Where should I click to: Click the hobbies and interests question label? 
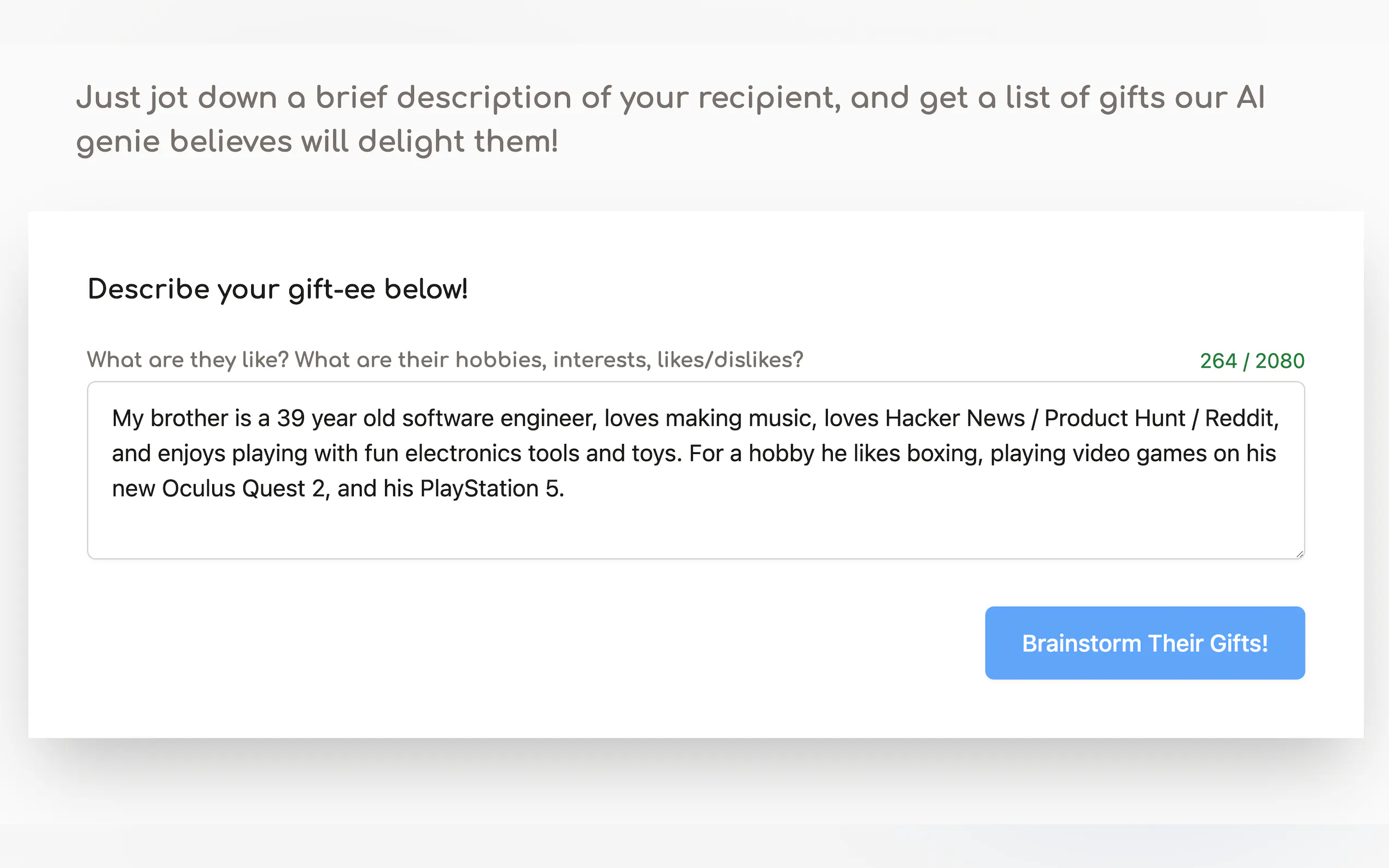click(x=445, y=360)
